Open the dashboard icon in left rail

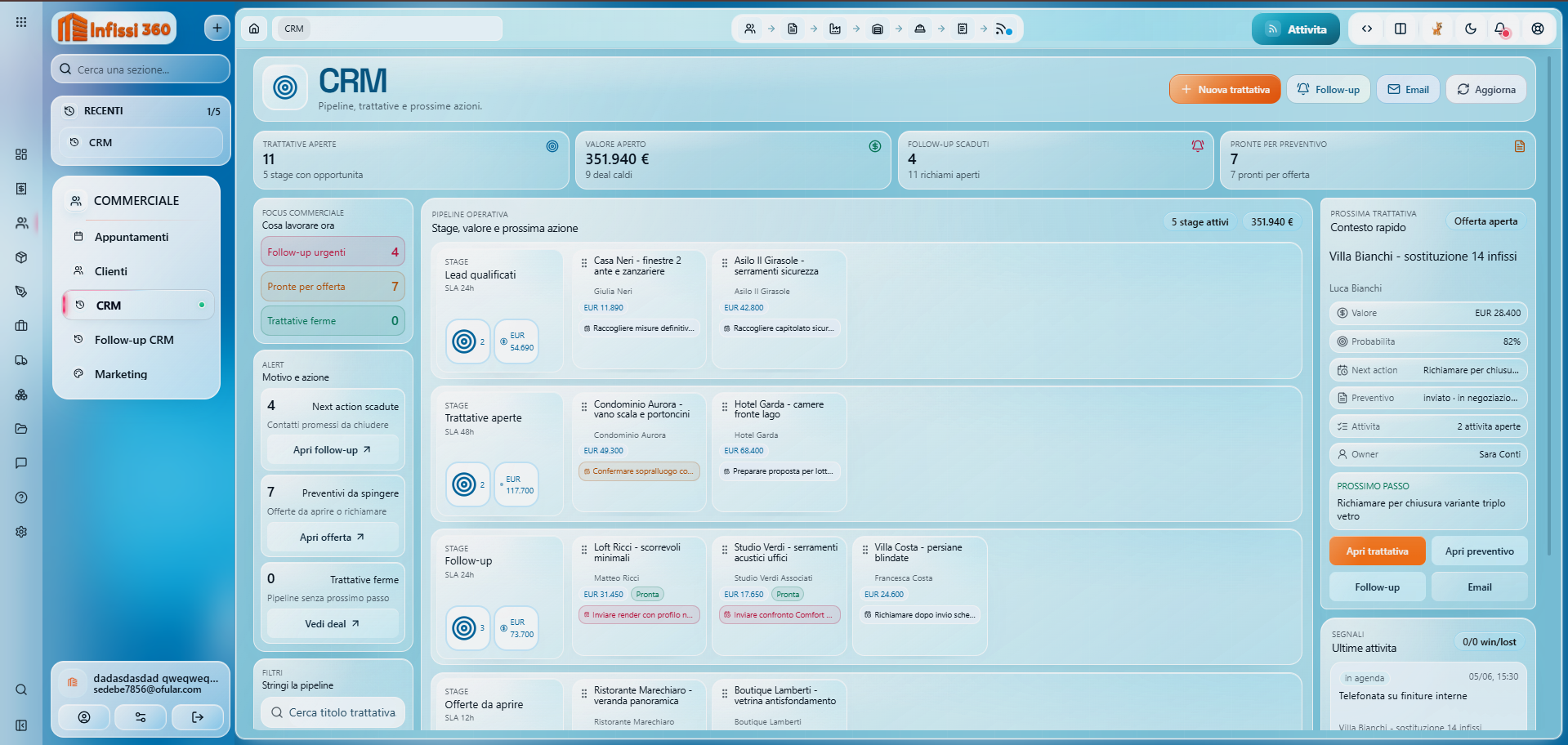(21, 154)
